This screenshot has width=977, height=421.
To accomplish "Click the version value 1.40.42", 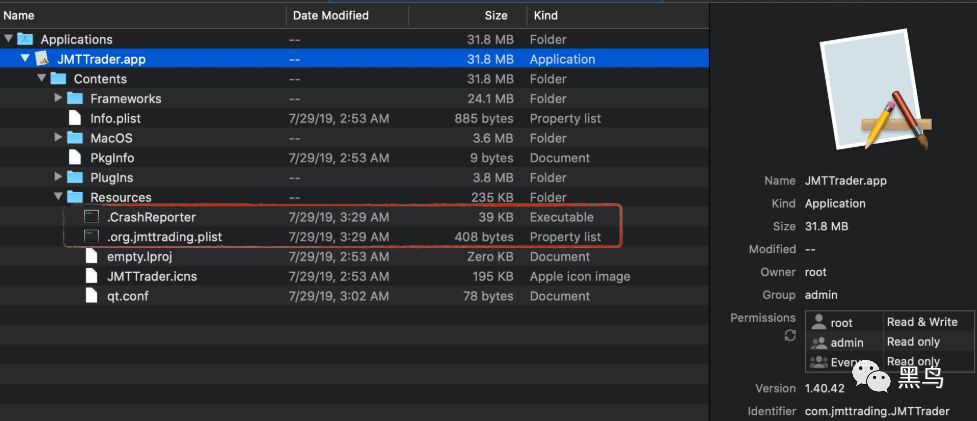I will click(x=824, y=388).
